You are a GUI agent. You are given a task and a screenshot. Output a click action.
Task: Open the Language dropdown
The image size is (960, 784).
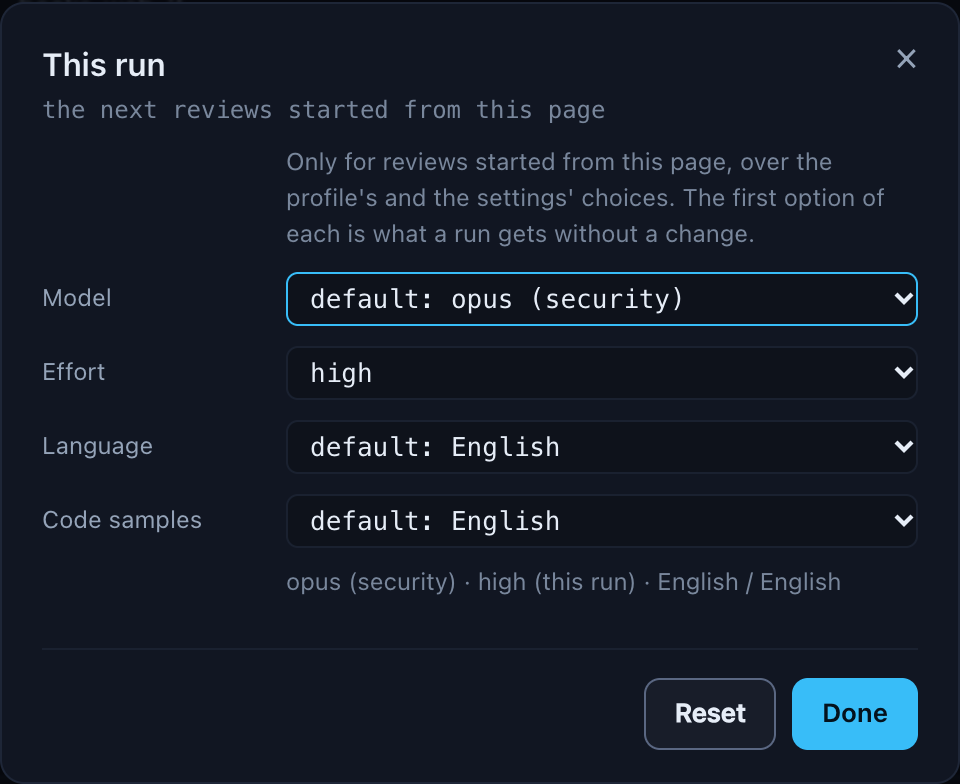(x=602, y=447)
